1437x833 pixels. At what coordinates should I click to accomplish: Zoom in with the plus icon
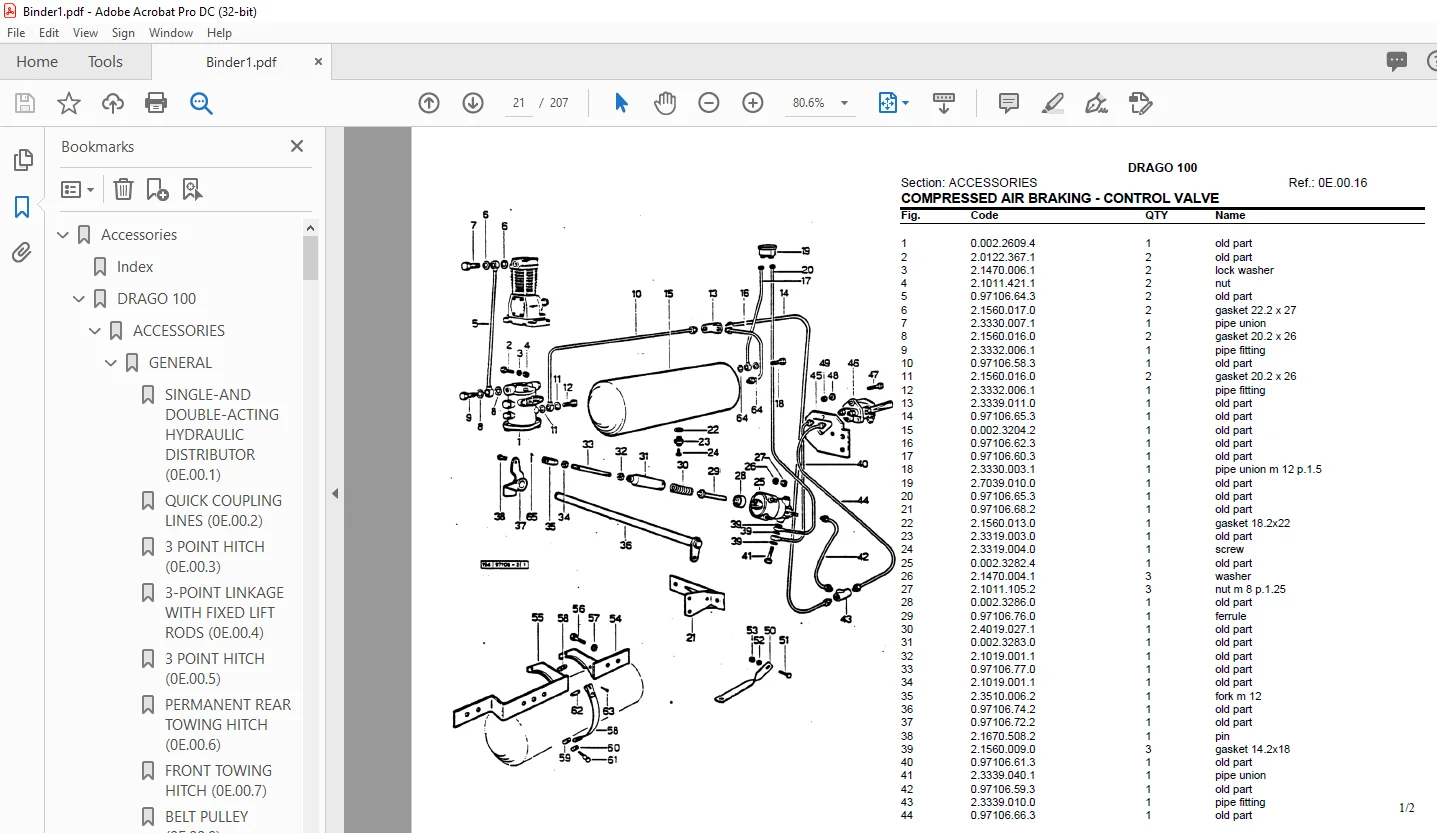[753, 103]
